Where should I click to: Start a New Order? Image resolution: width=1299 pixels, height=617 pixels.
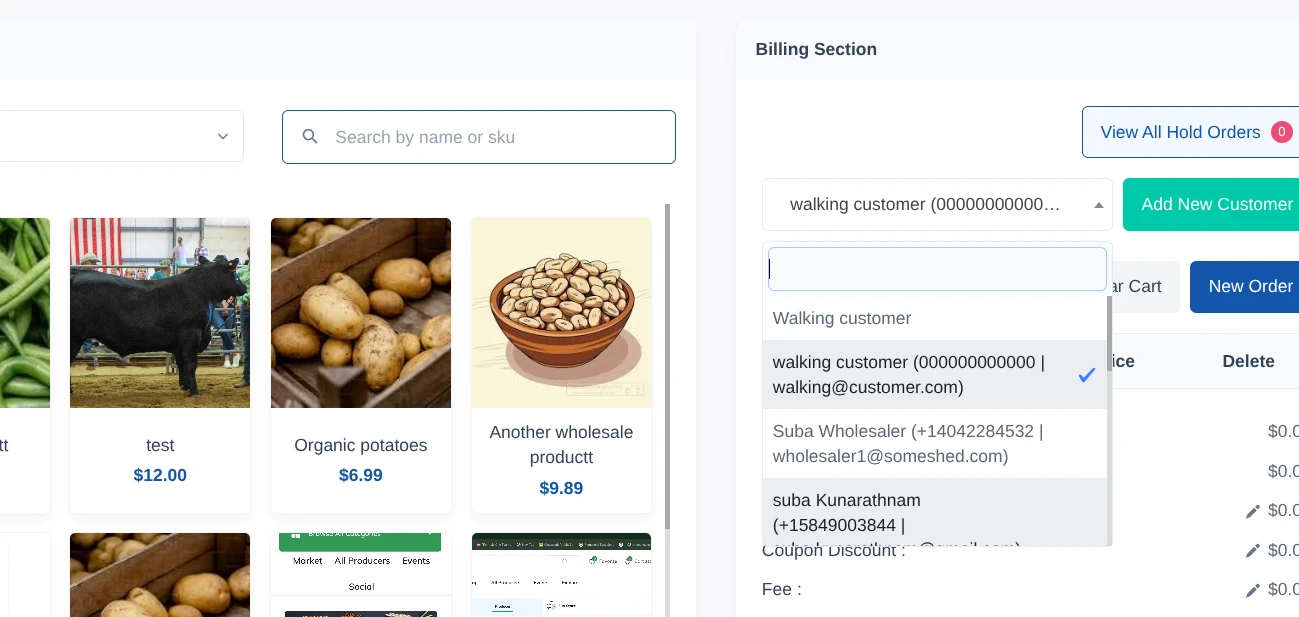tap(1250, 286)
